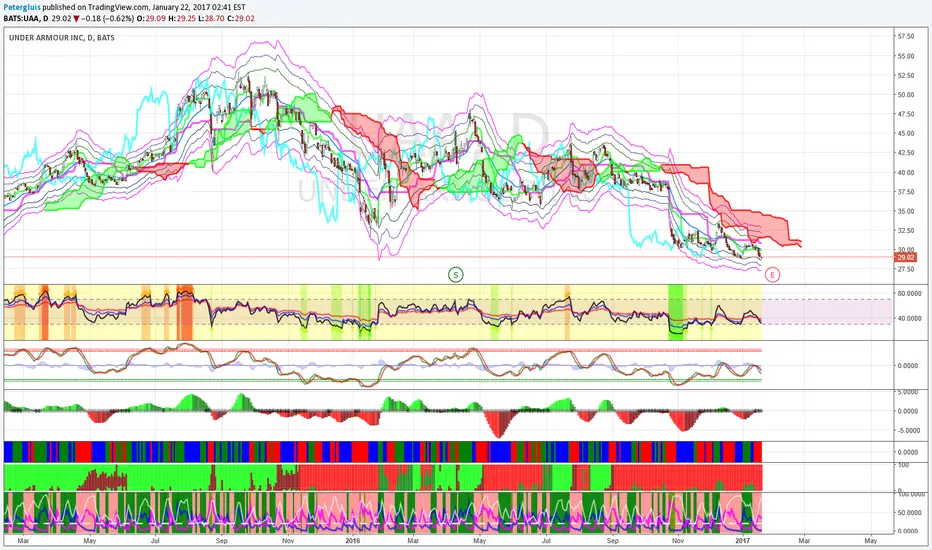Open the Petergluis author profile link

click(x=22, y=8)
